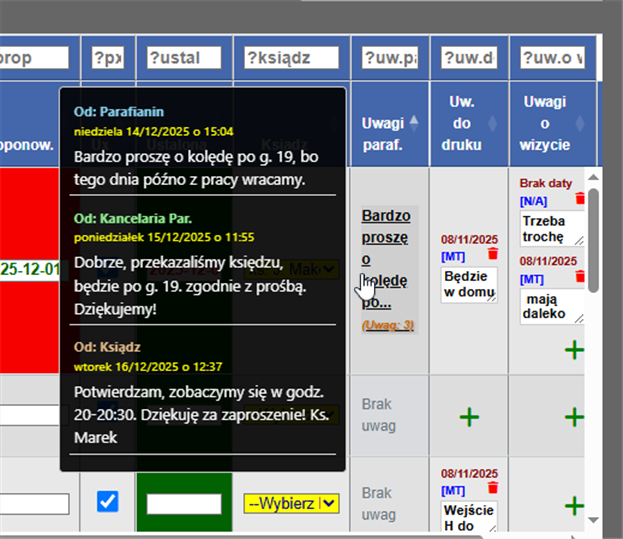Focus the "?uw.d" filter field
This screenshot has width=623, height=539.
[469, 58]
